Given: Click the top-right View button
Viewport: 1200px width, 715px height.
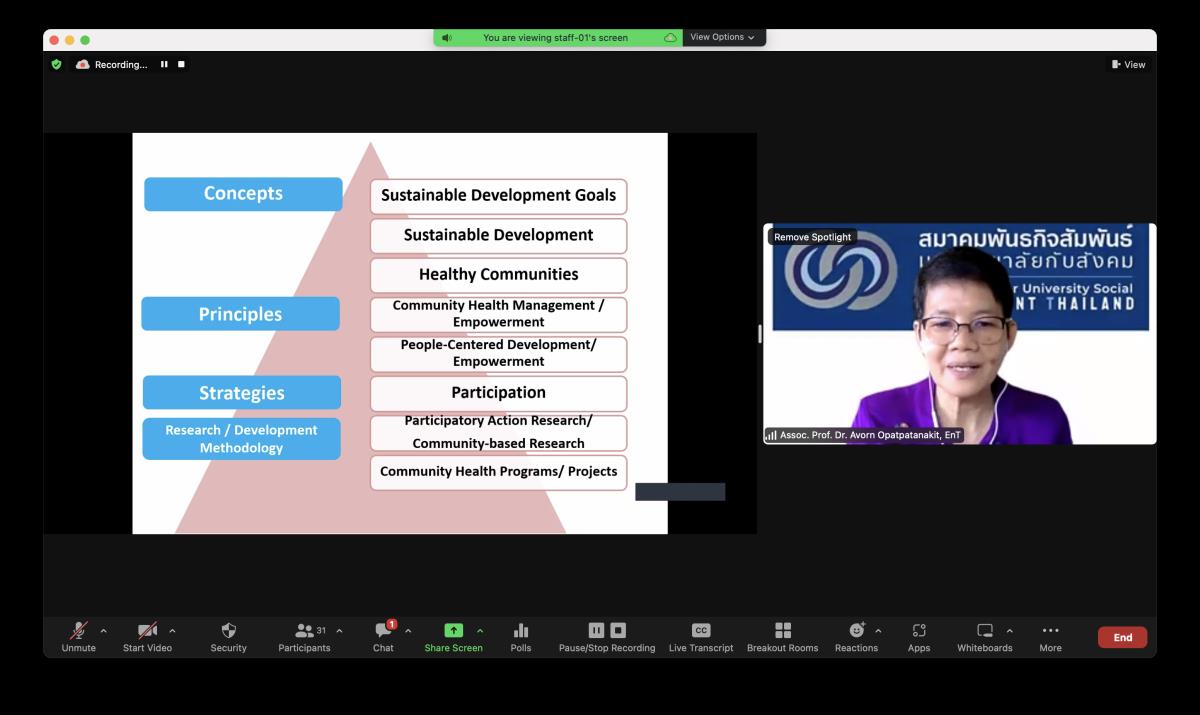Looking at the screenshot, I should [1128, 64].
